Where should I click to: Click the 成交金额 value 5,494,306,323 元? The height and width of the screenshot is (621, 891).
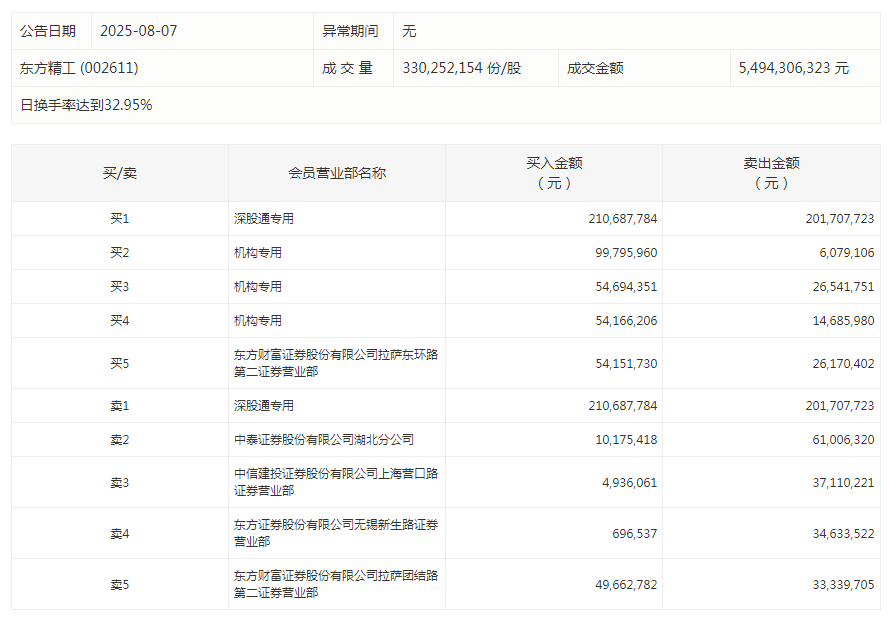793,68
